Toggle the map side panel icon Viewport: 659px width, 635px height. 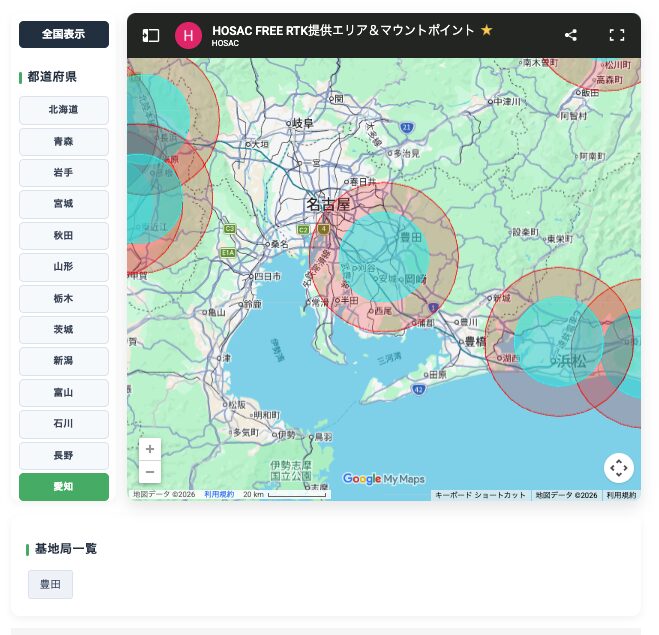pyautogui.click(x=151, y=35)
